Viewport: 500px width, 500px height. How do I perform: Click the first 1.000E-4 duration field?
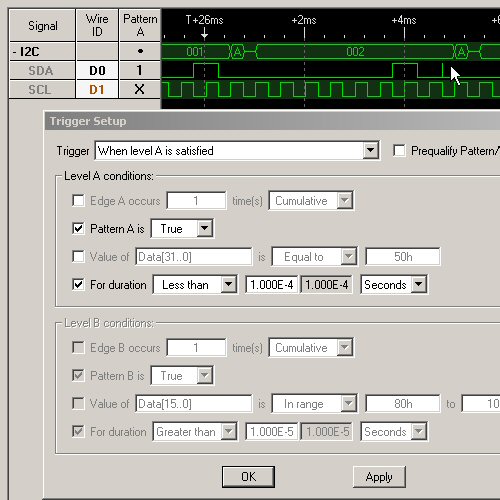point(272,285)
